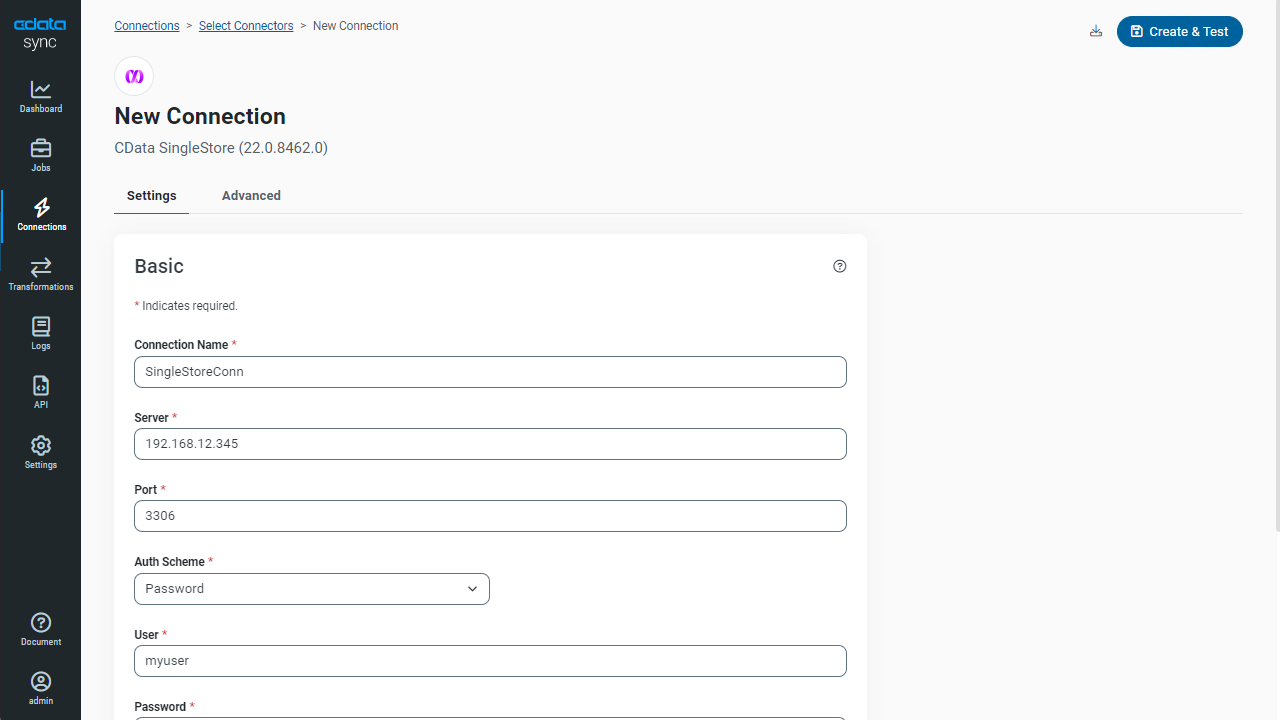The image size is (1280, 720).
Task: Click the 'New Connection' breadcrumb text
Action: coord(356,26)
